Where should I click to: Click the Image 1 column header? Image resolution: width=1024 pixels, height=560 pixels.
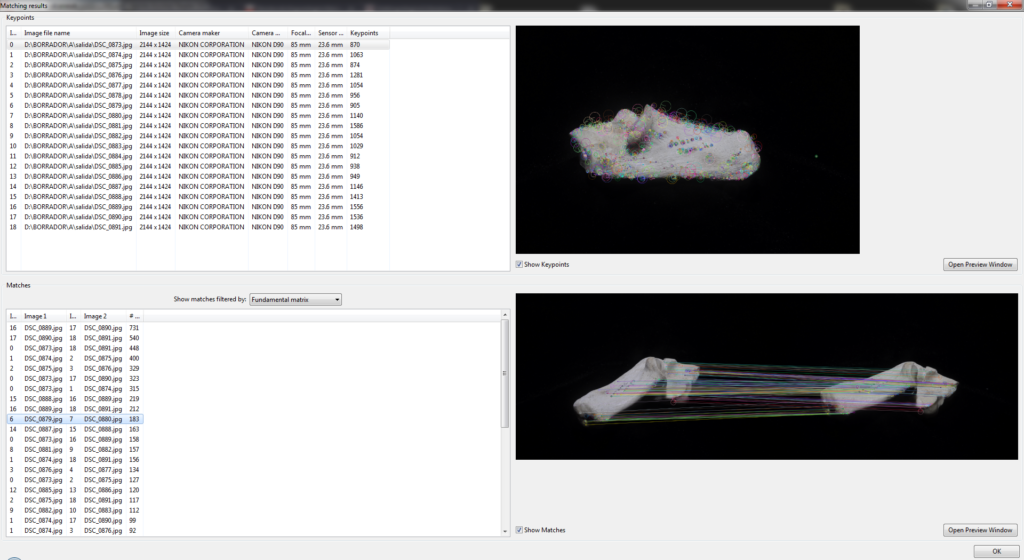(x=43, y=316)
